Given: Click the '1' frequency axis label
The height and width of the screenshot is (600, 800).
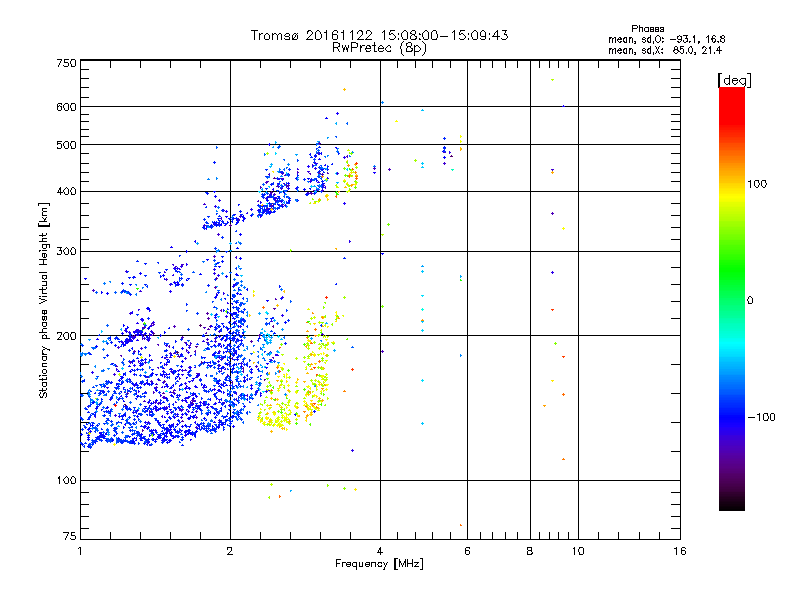Looking at the screenshot, I should pyautogui.click(x=80, y=551).
